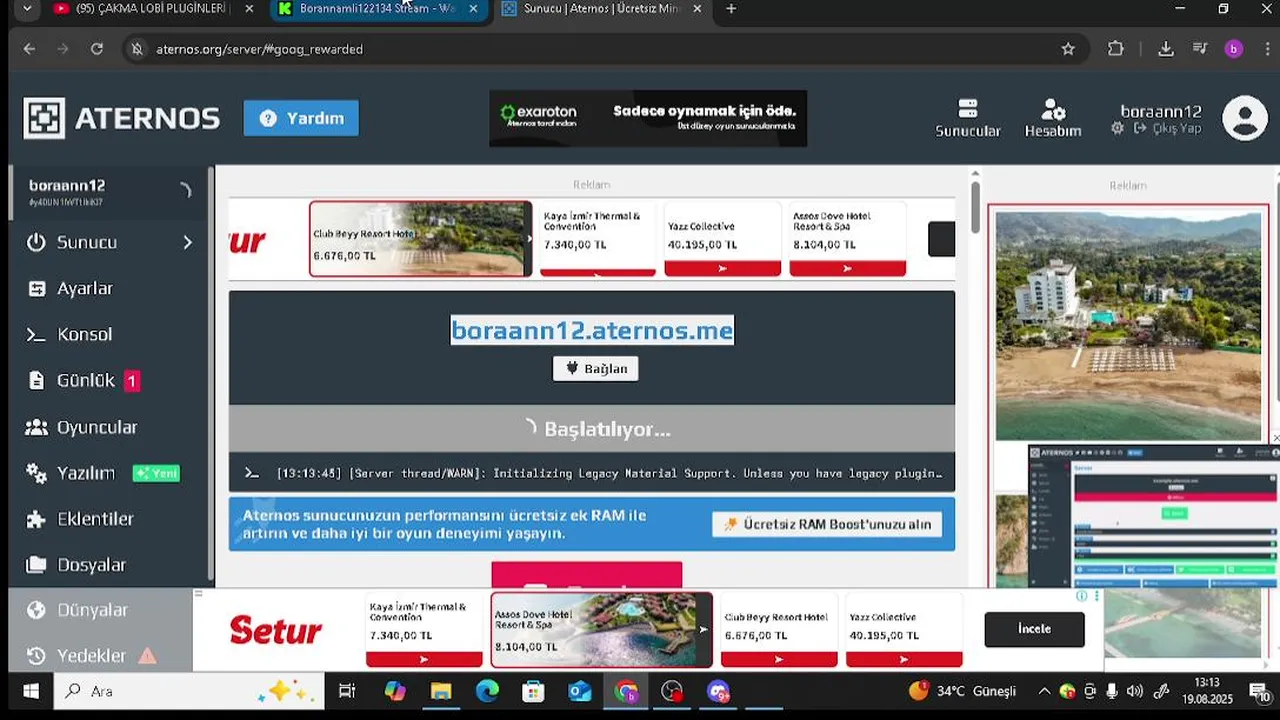
Task: Click Assos Dove Hotel top ad card
Action: click(847, 241)
